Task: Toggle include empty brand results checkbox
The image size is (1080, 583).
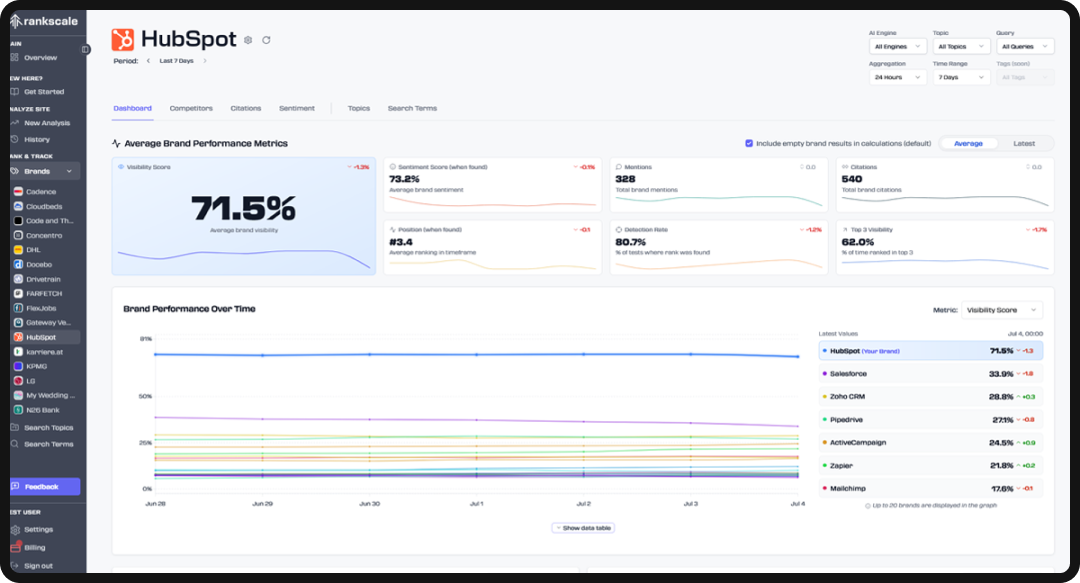Action: coord(749,142)
